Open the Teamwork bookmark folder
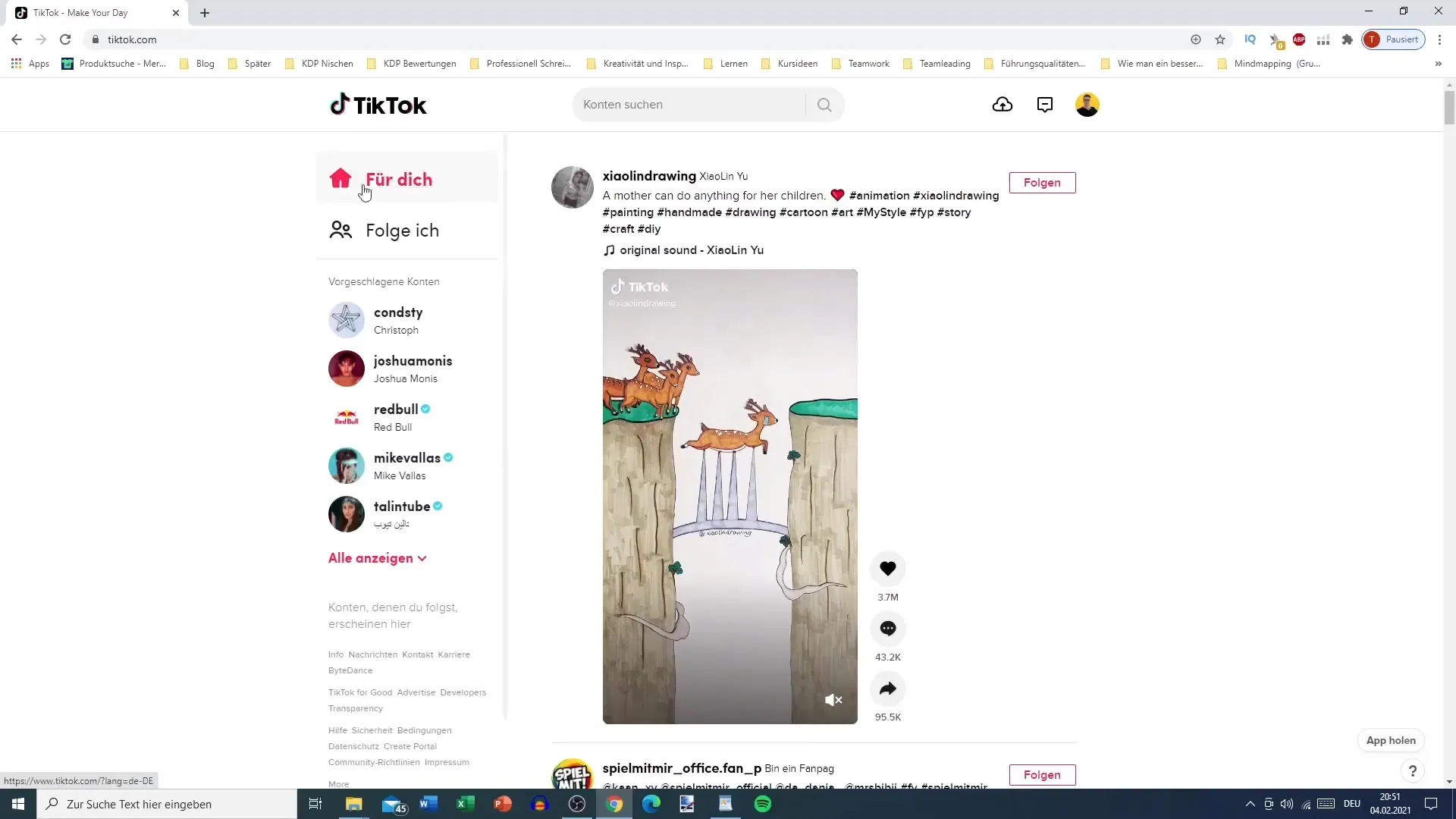The height and width of the screenshot is (819, 1456). click(x=861, y=64)
